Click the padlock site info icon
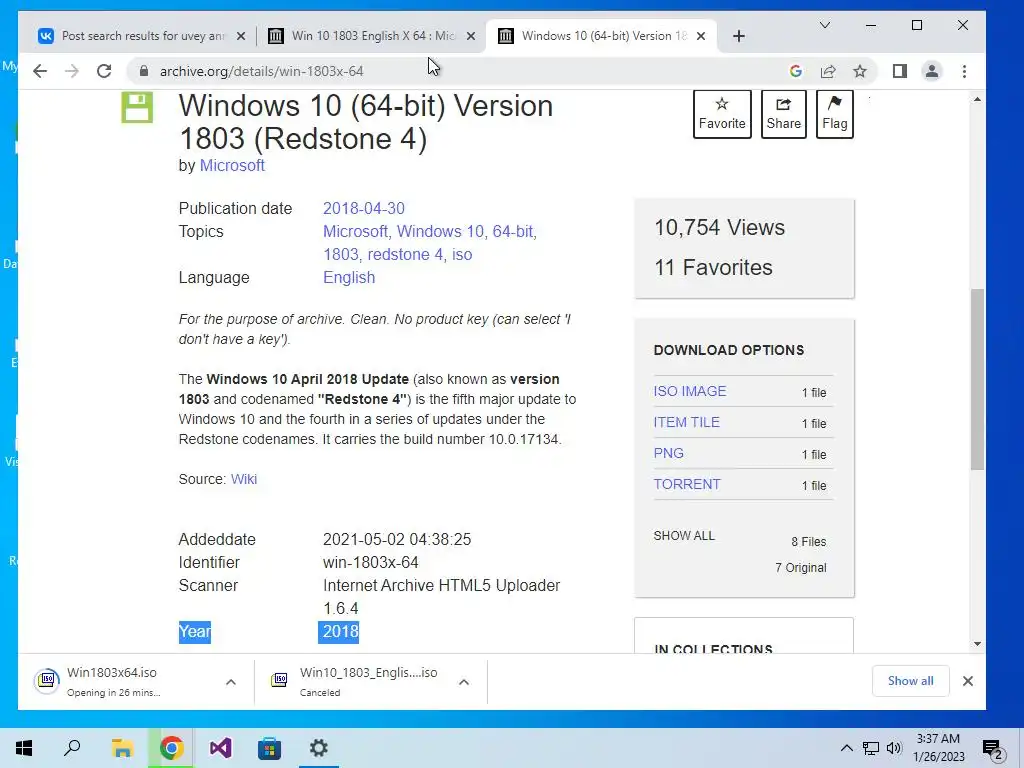 pos(144,71)
